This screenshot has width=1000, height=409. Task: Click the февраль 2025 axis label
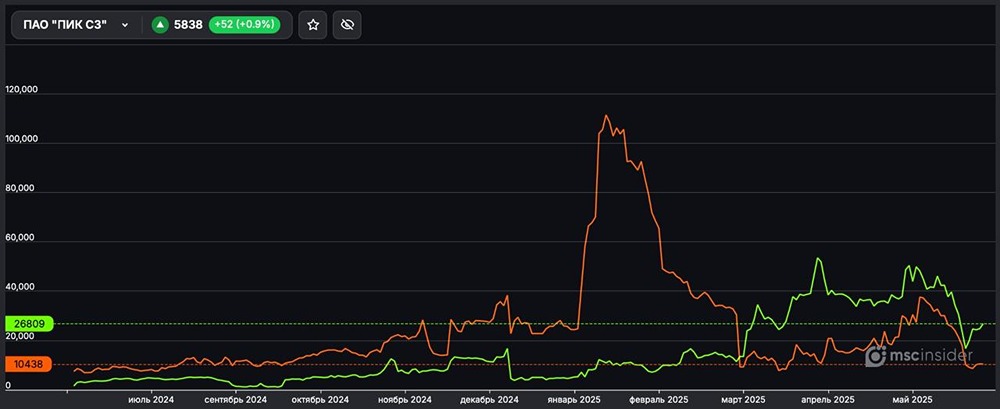pos(659,399)
